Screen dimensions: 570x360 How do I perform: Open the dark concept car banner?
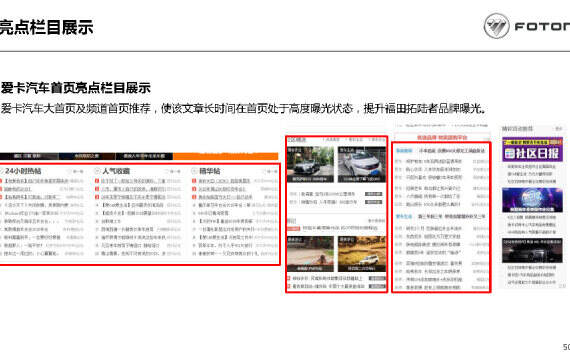coord(532,251)
